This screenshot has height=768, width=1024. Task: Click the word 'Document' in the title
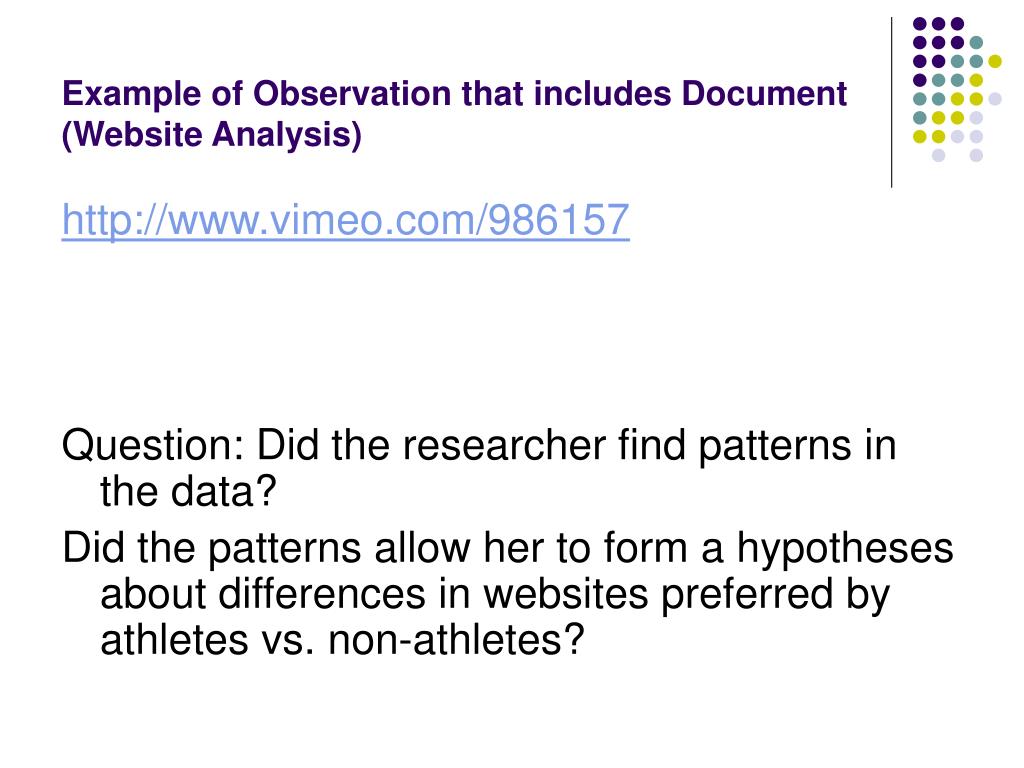pos(764,94)
